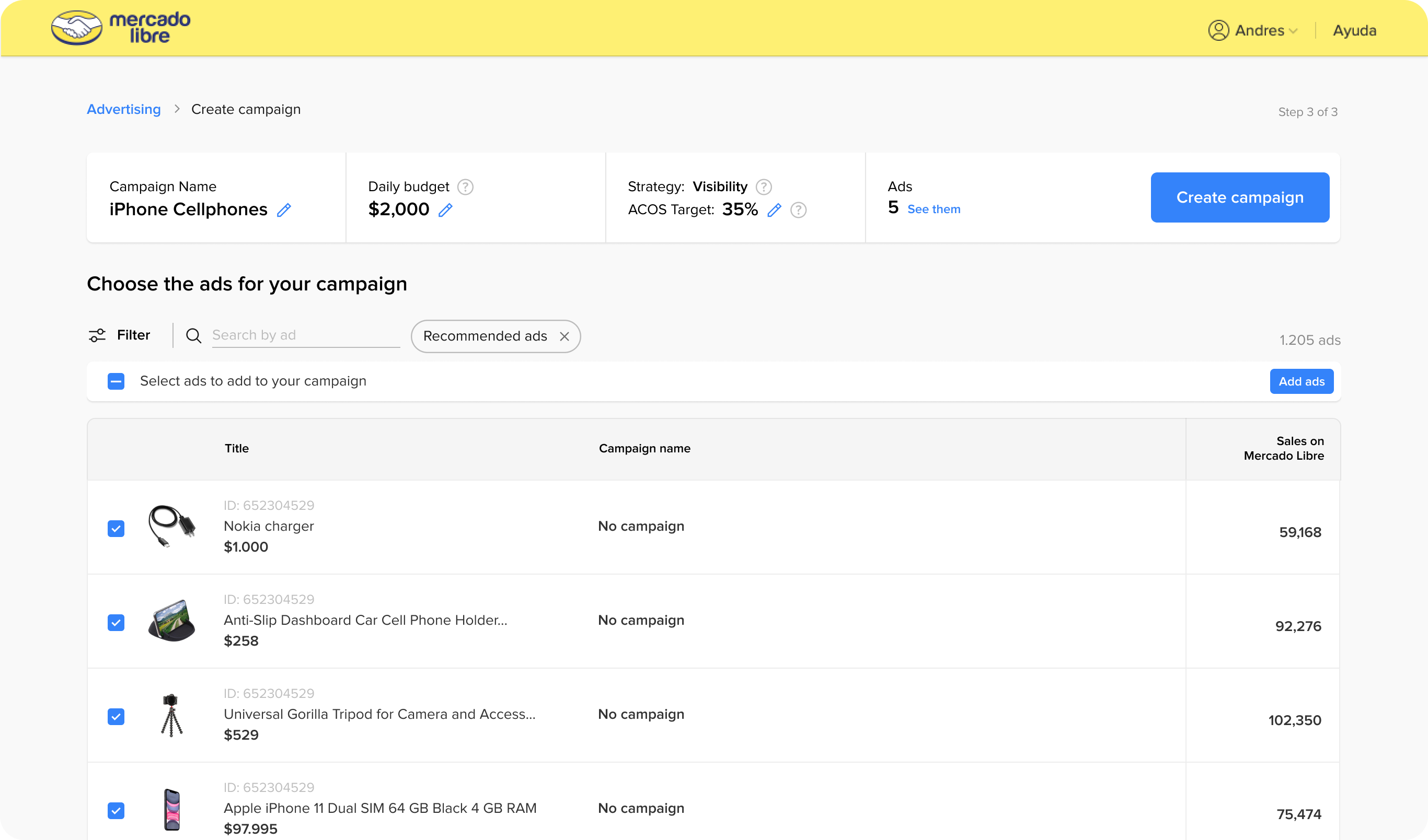Uncheck the Anti-Slip Dashboard Holder checkbox
The height and width of the screenshot is (840, 1428).
tap(116, 623)
